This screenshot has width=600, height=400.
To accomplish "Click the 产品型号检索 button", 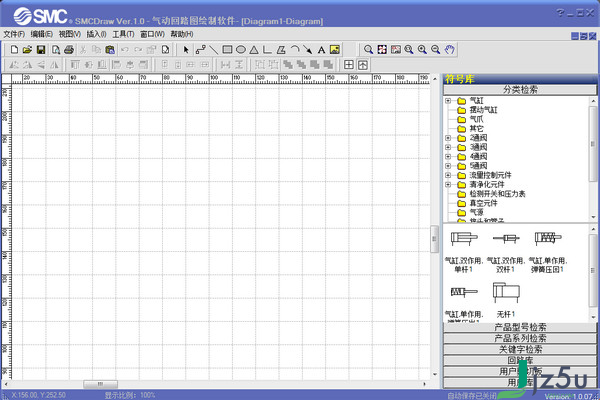I will point(520,327).
